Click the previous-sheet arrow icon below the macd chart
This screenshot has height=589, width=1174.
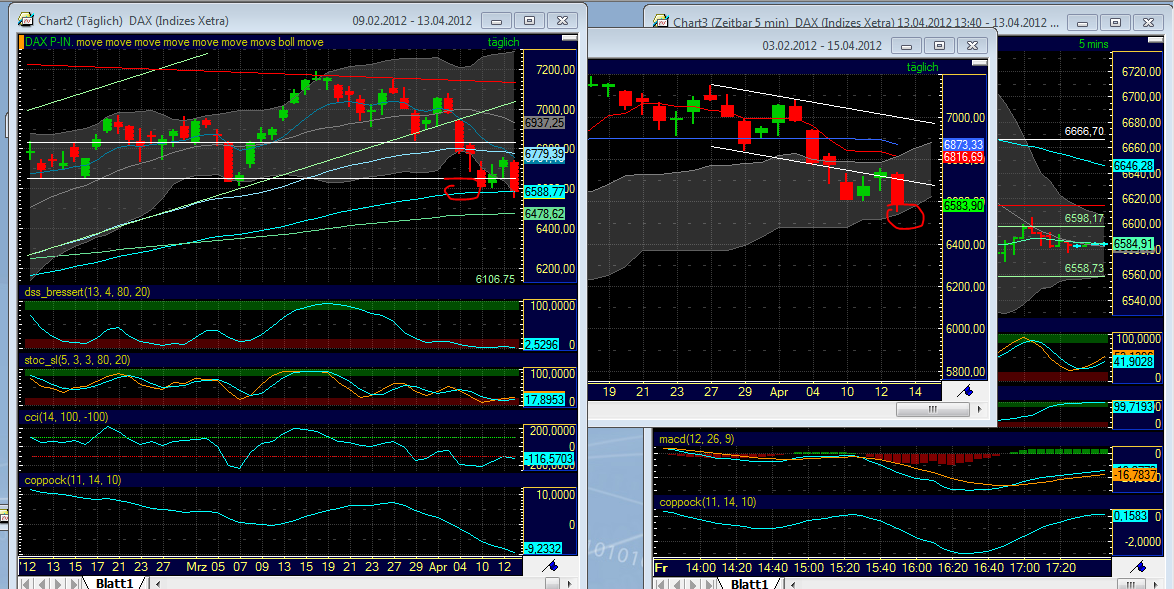(675, 581)
